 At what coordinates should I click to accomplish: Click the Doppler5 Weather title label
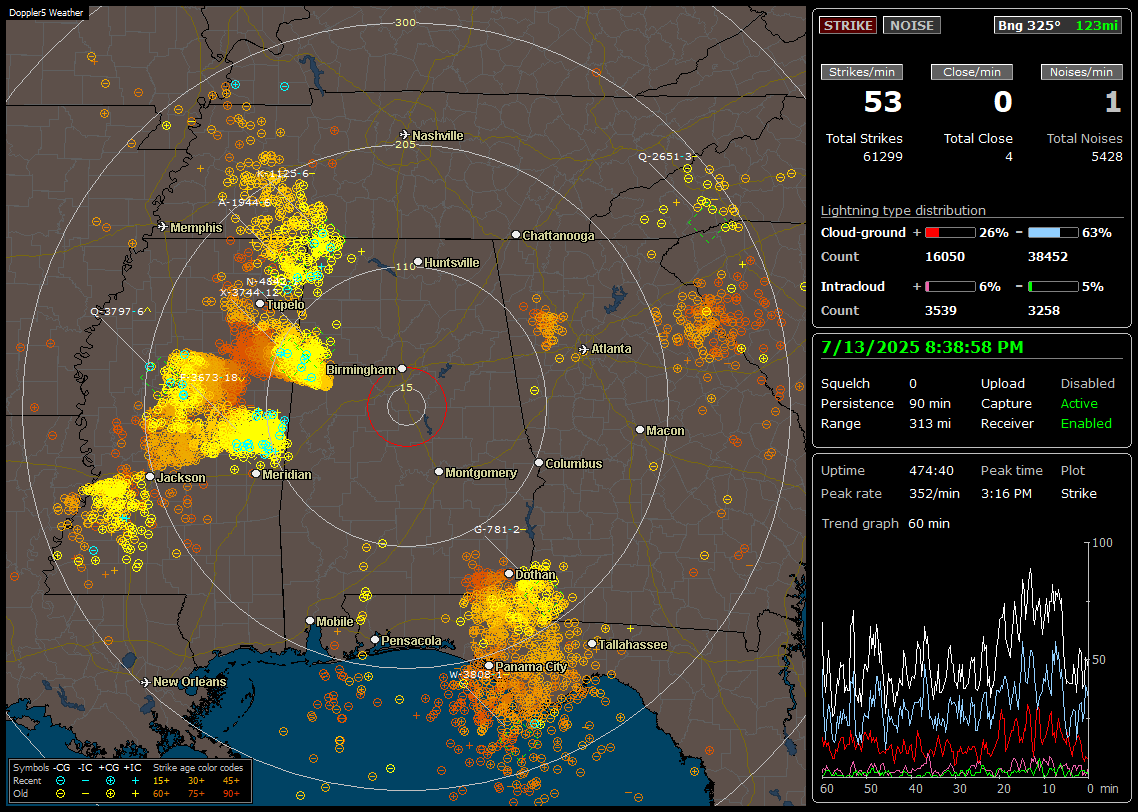coord(46,12)
